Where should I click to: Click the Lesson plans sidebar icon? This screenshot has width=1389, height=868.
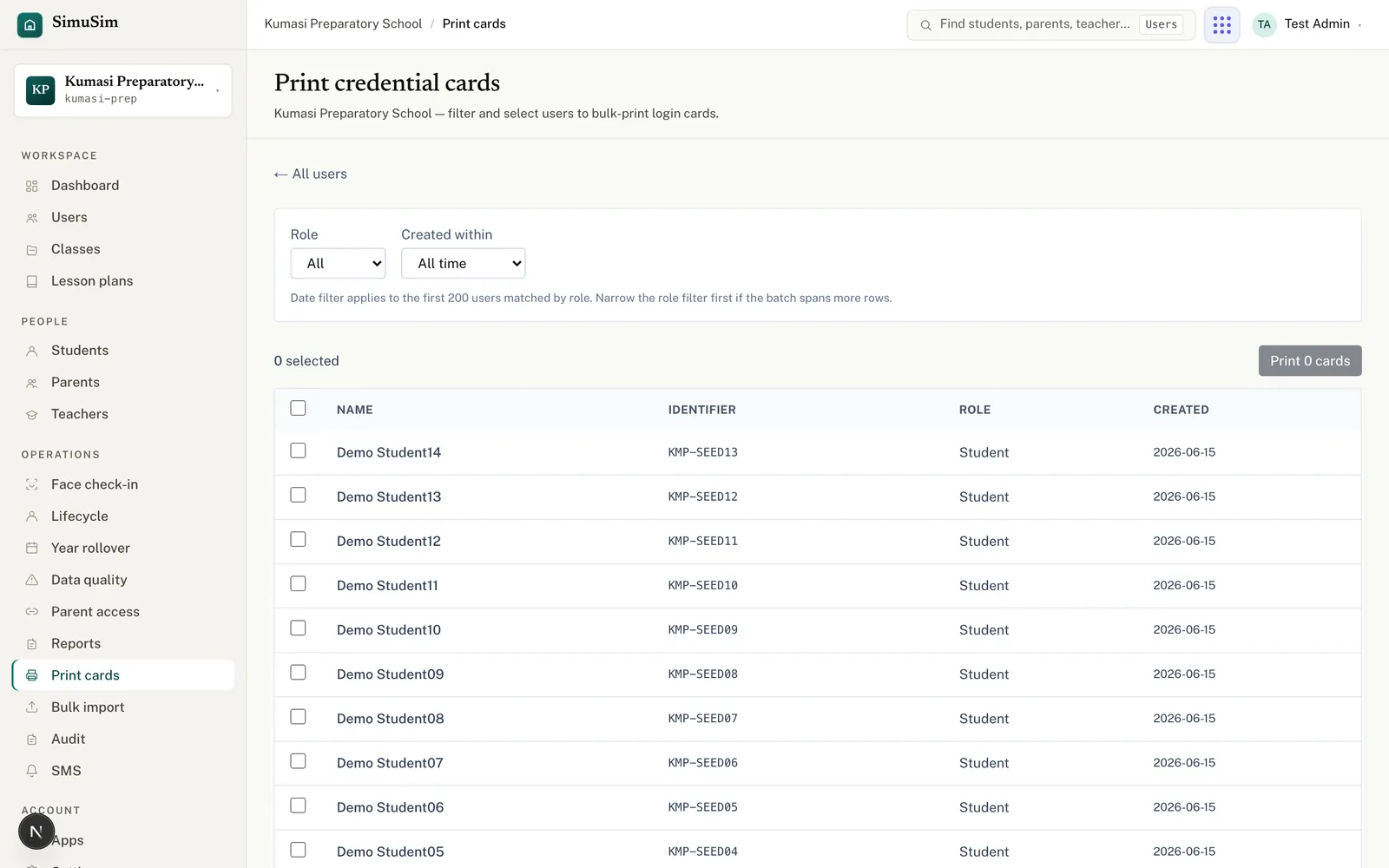[32, 282]
